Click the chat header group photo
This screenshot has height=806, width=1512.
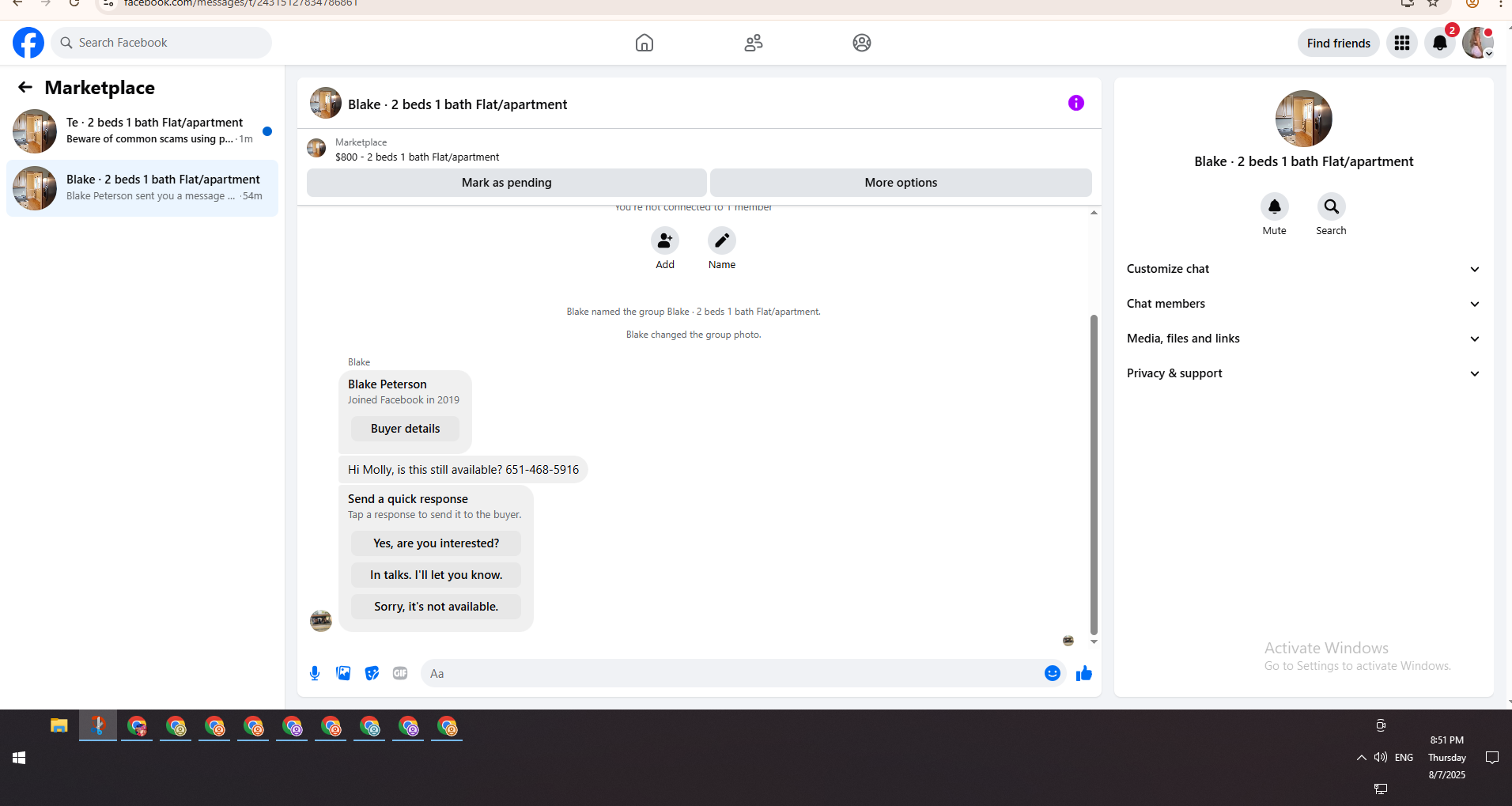(x=326, y=103)
